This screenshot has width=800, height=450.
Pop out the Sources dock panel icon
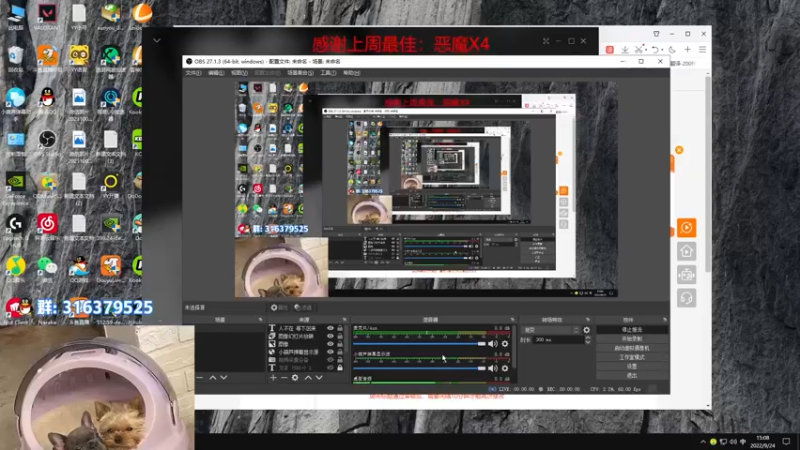coord(344,320)
